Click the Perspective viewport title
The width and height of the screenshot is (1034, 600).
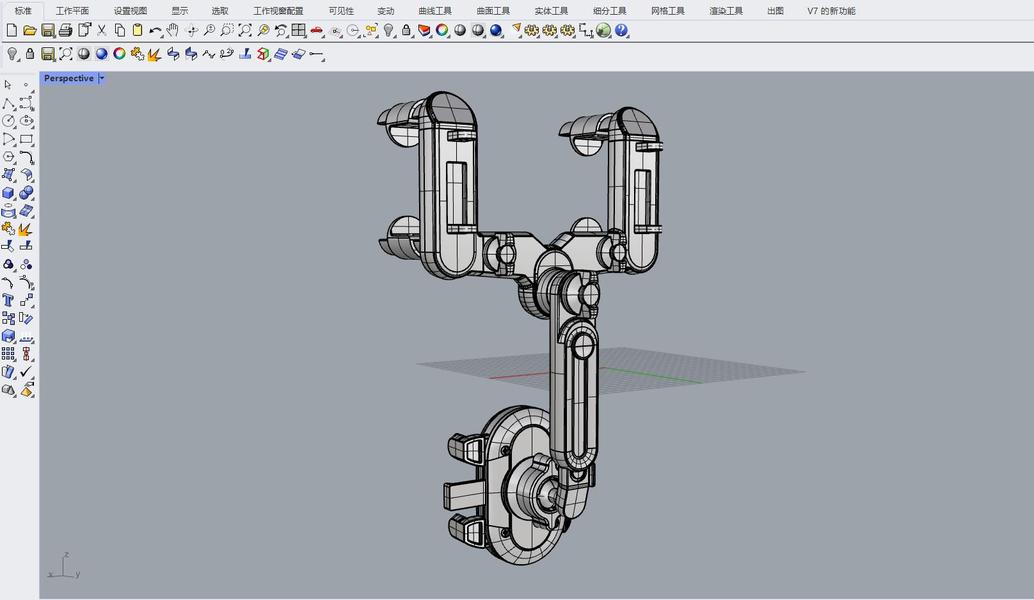[69, 78]
